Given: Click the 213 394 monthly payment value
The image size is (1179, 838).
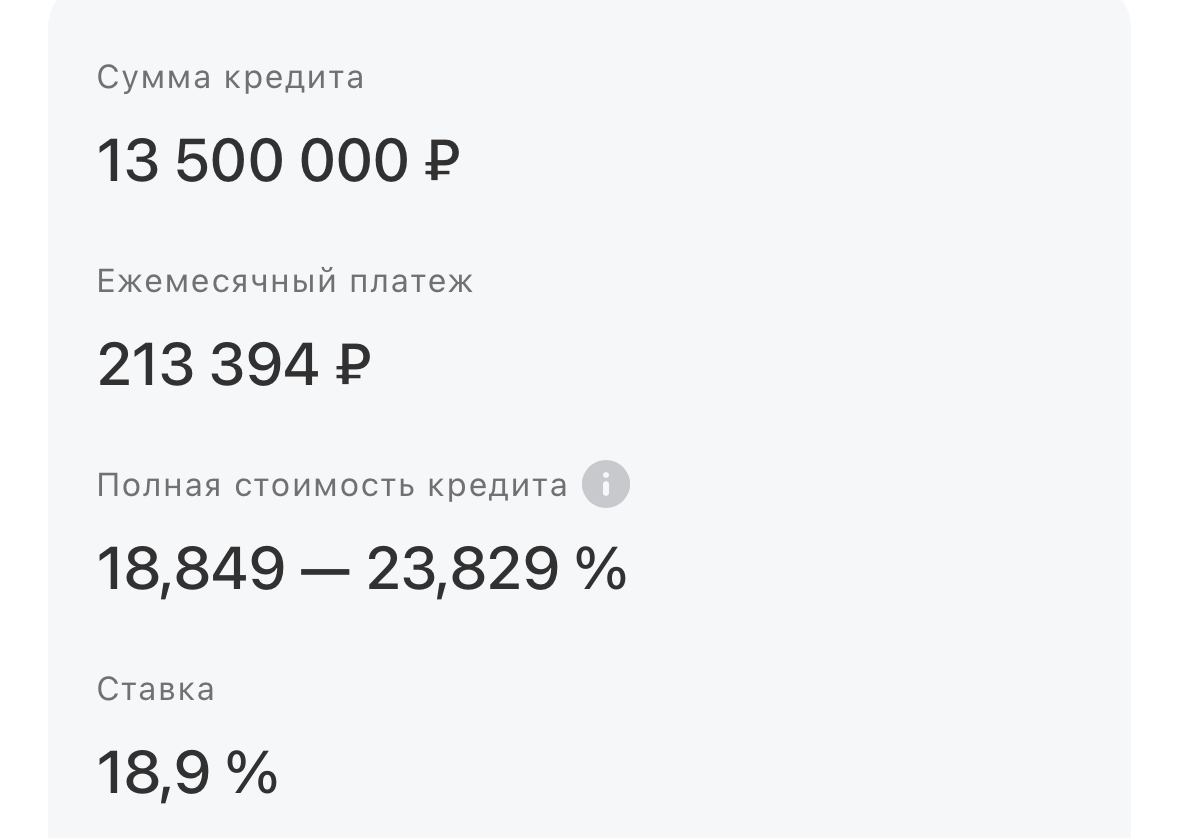Looking at the screenshot, I should [208, 365].
